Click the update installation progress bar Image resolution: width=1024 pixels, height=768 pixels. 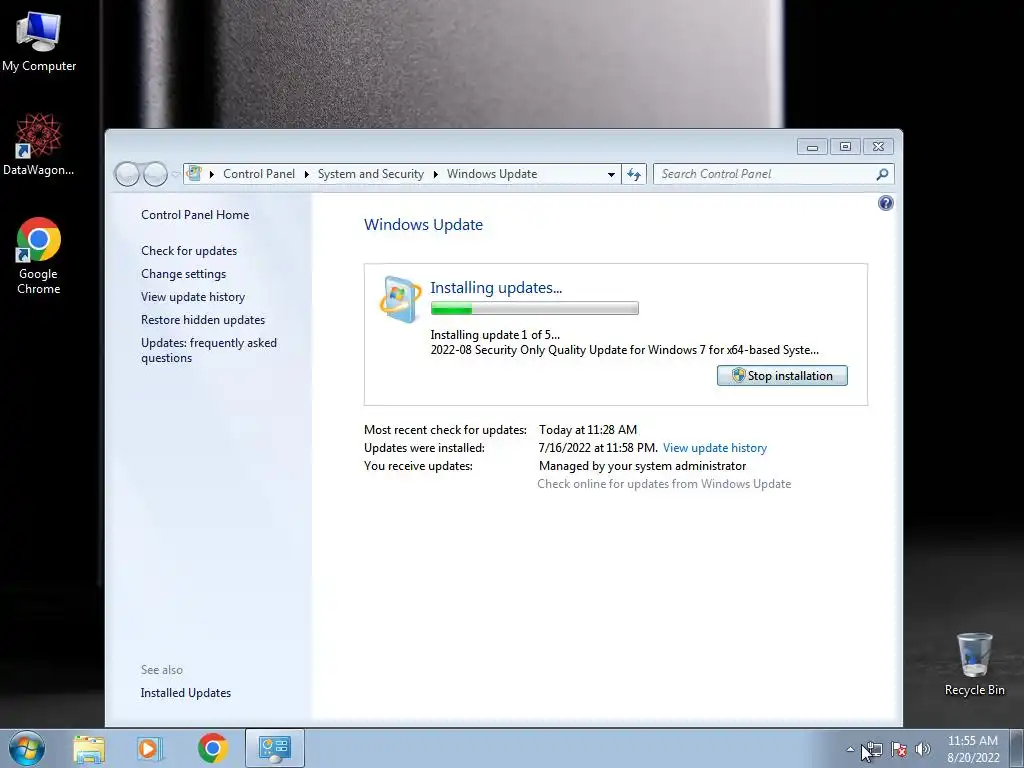tap(534, 308)
